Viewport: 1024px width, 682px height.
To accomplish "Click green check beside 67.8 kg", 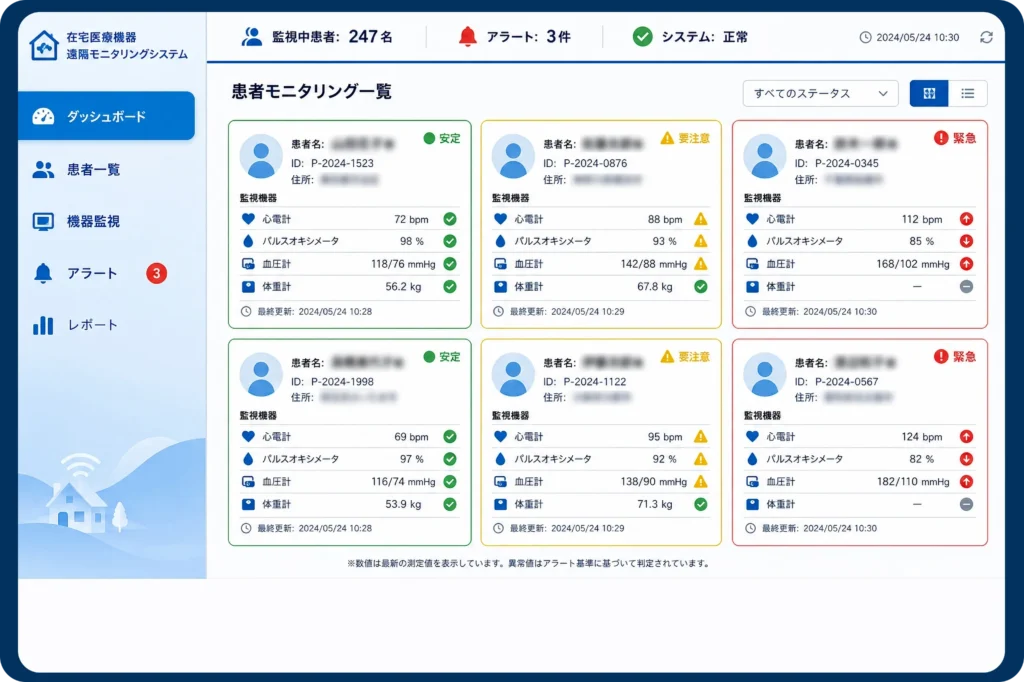I will (x=701, y=286).
